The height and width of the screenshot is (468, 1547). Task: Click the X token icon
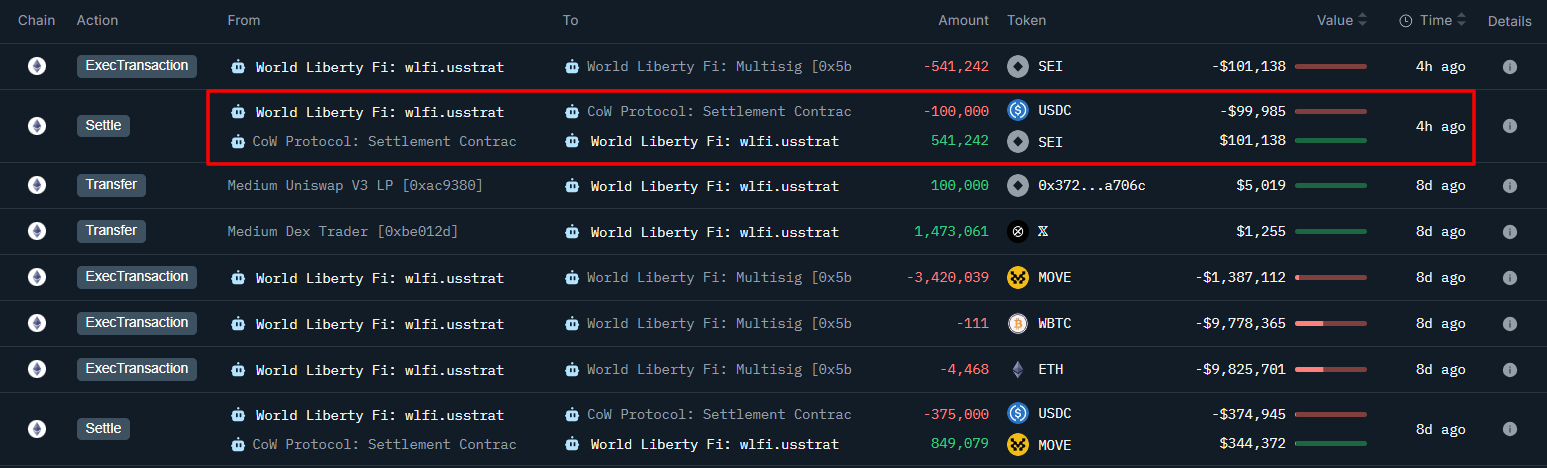click(x=1018, y=232)
